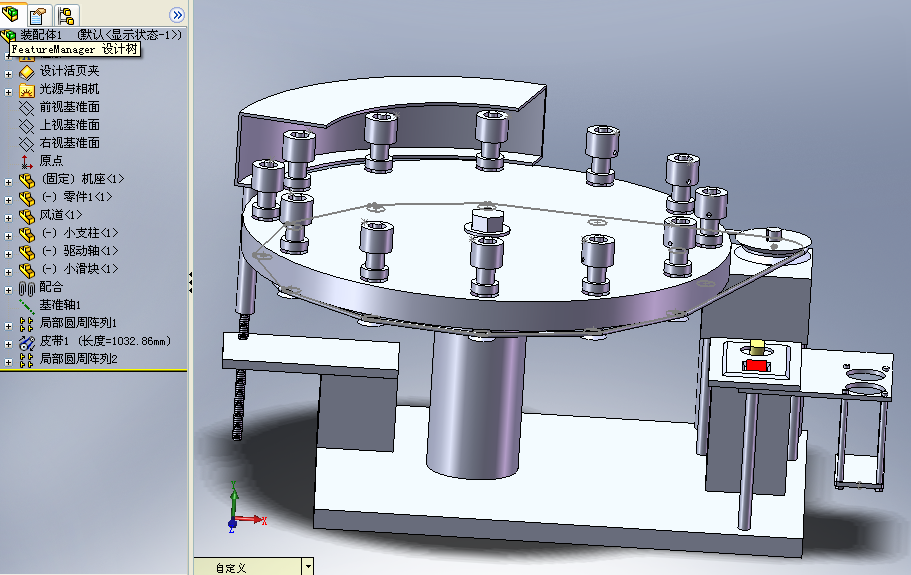Select (-) 零件1<1> label
This screenshot has height=575, width=911.
pyautogui.click(x=77, y=197)
